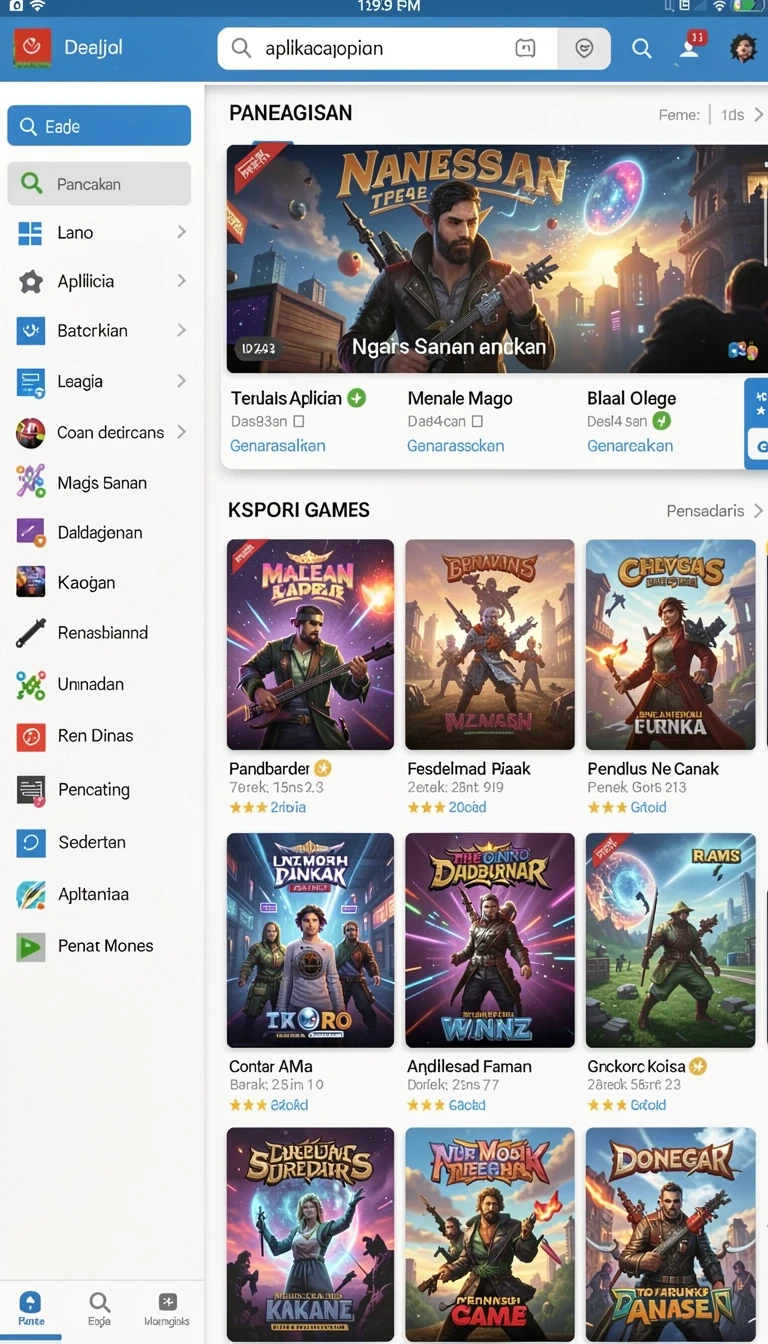The width and height of the screenshot is (768, 1344).
Task: Click the Apltaniaa sidebar icon
Action: pyautogui.click(x=31, y=895)
